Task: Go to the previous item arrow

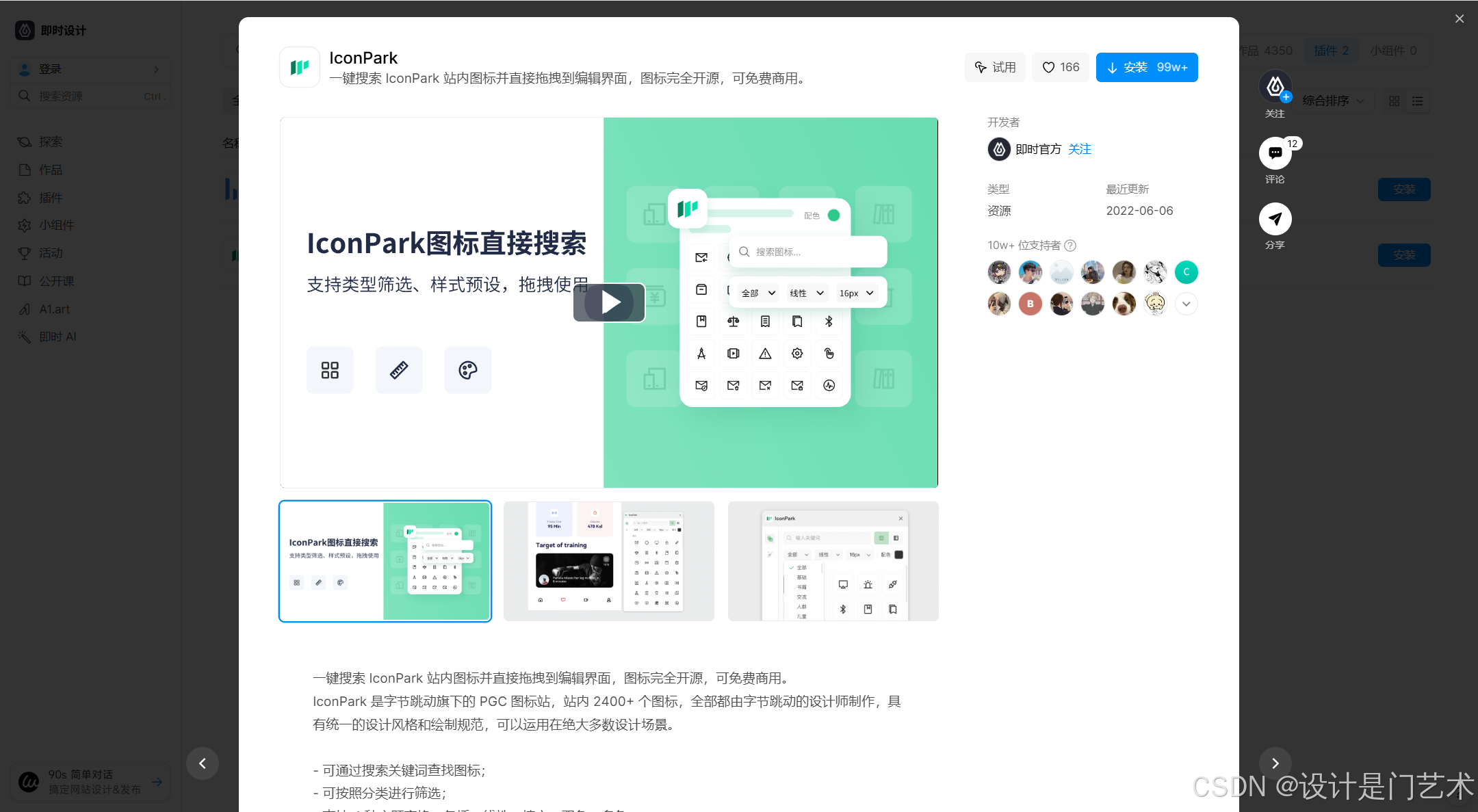Action: click(203, 763)
